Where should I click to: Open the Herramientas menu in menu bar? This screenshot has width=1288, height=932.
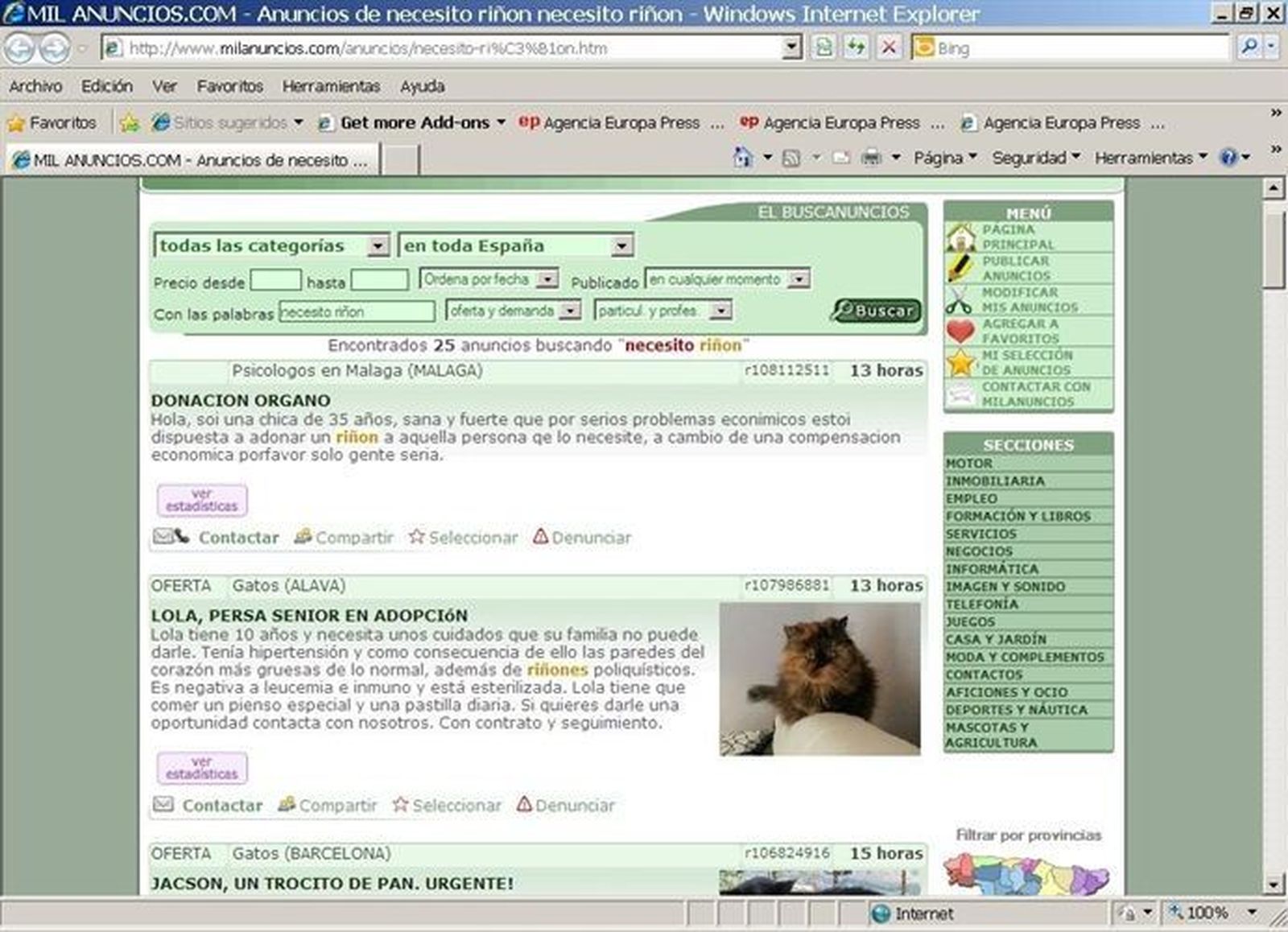[331, 86]
